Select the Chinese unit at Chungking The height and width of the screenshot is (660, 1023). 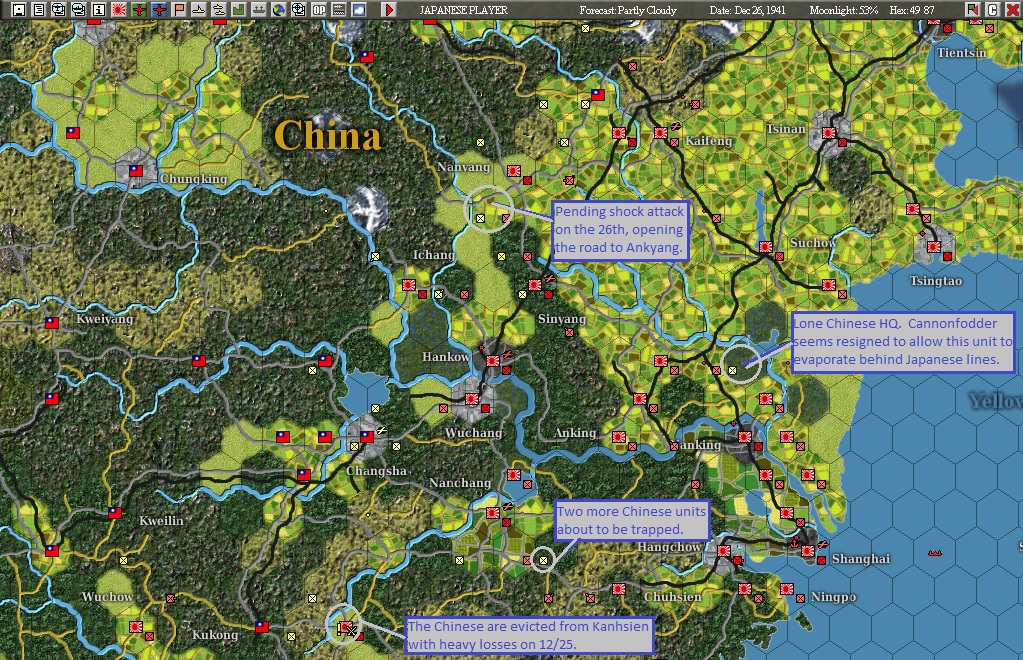point(136,171)
